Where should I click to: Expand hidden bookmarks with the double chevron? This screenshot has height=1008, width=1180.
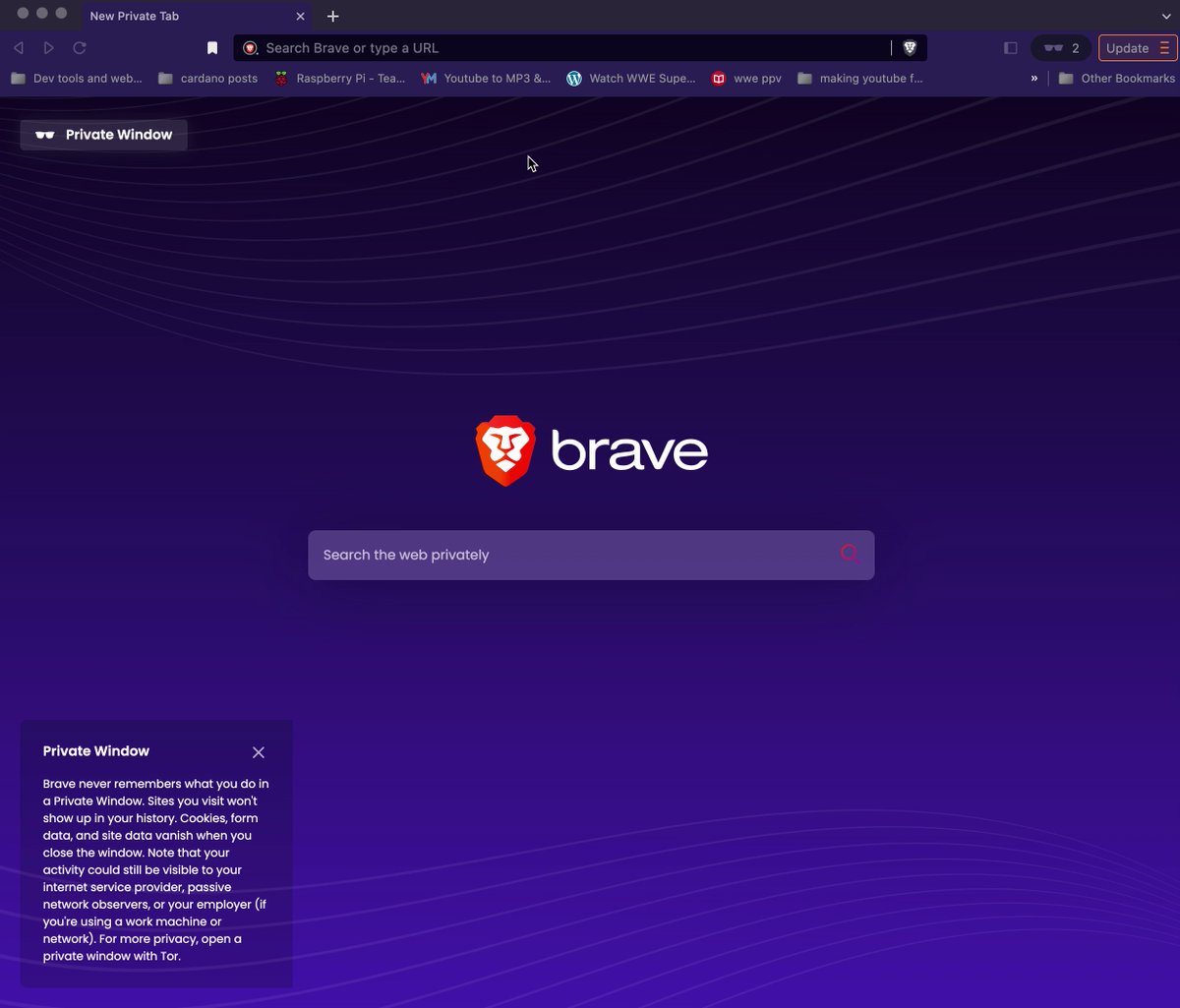point(1033,78)
